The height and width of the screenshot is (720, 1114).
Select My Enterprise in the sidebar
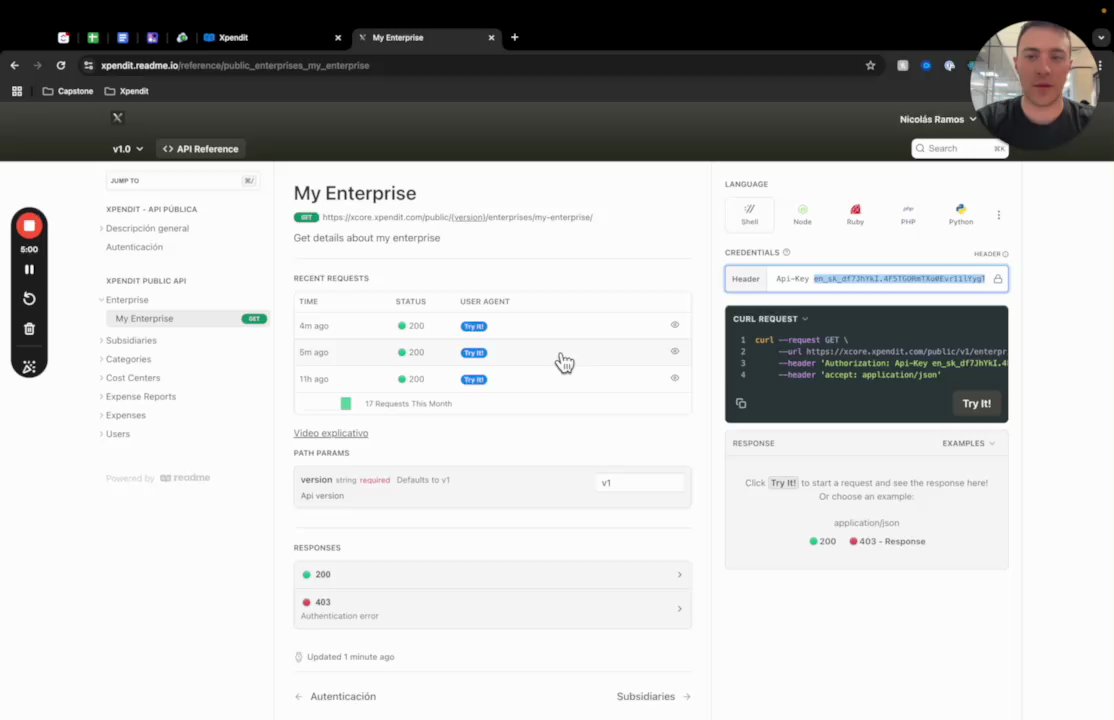pos(187,318)
